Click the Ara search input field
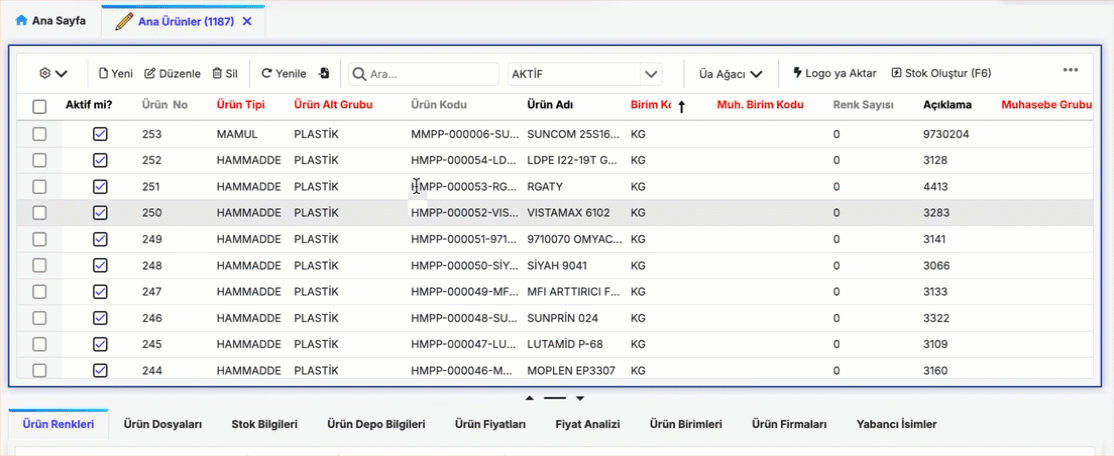The width and height of the screenshot is (1114, 456). pos(430,74)
